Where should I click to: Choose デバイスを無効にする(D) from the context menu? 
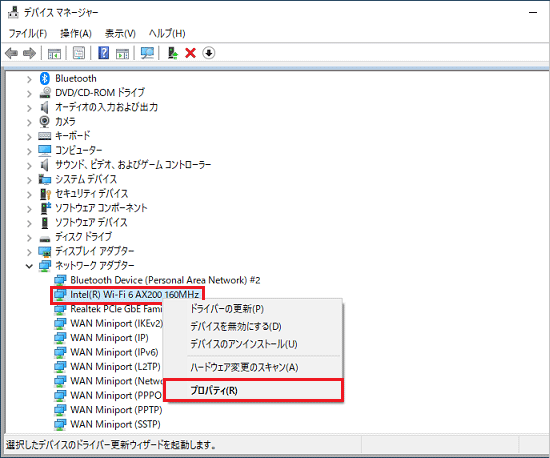click(236, 326)
